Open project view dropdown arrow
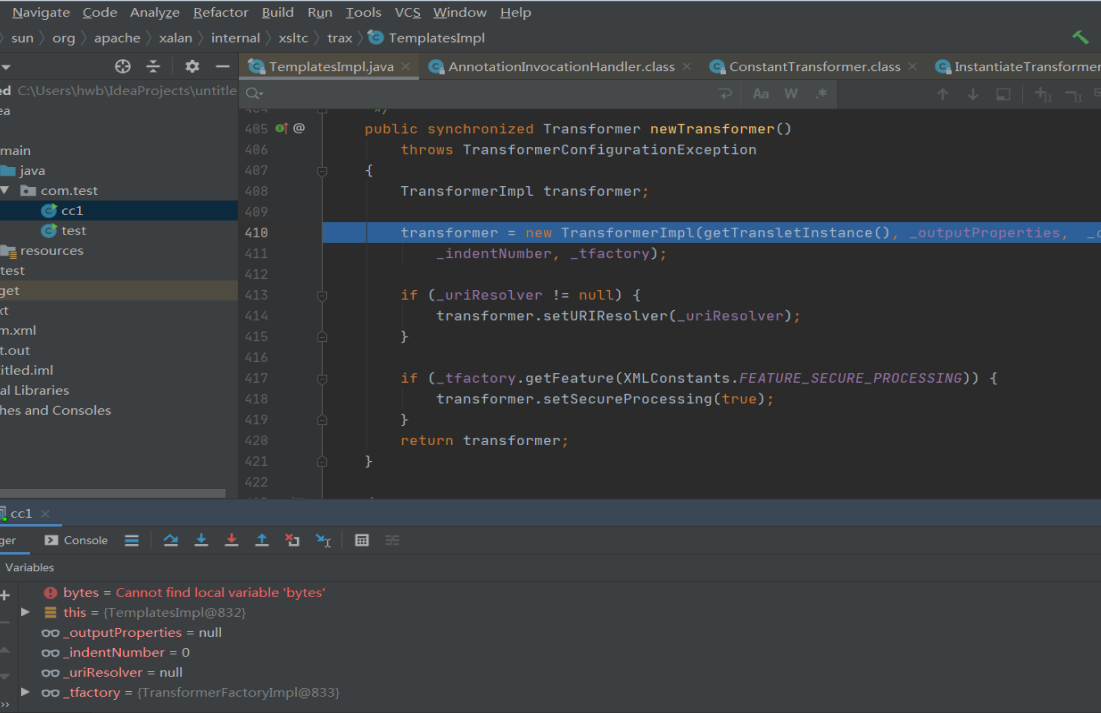Viewport: 1101px width, 713px height. (x=5, y=67)
